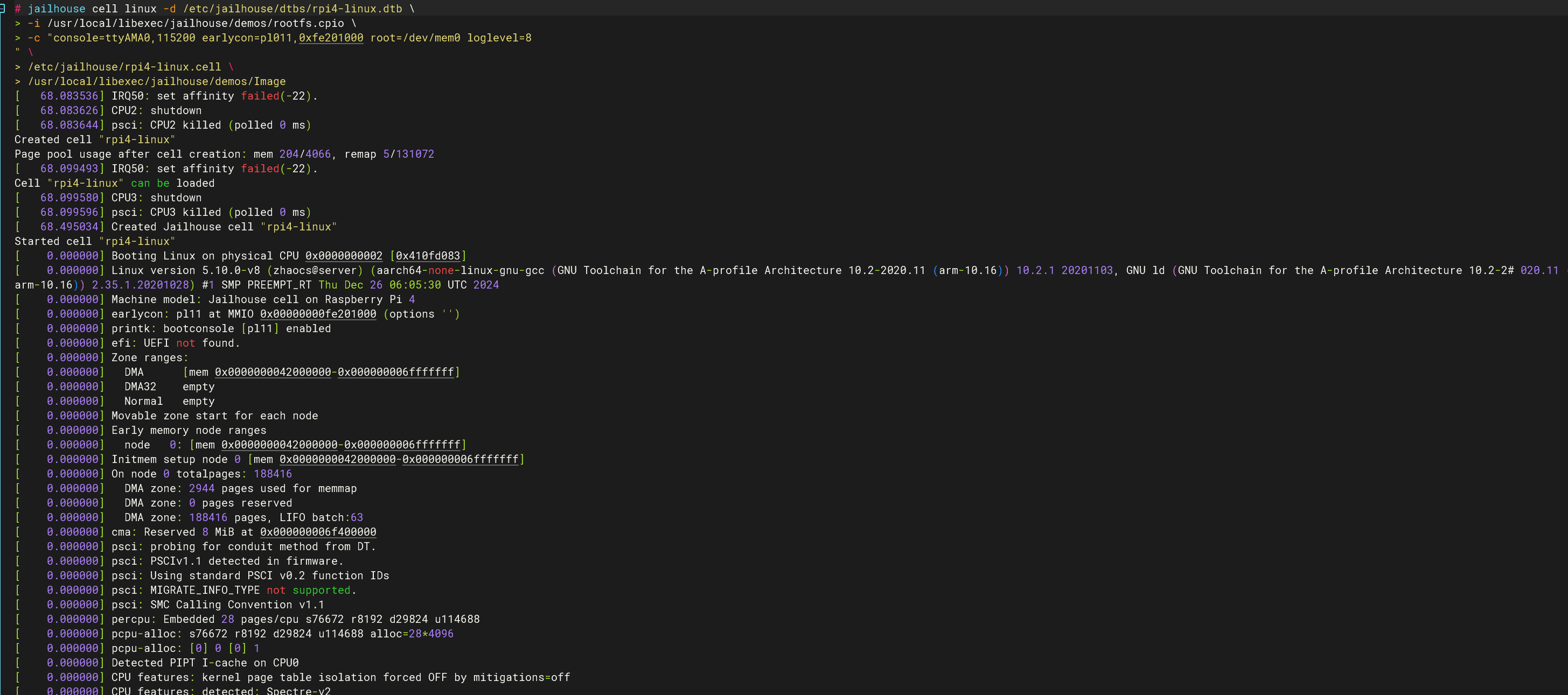Image resolution: width=1568 pixels, height=695 pixels.
Task: Click the "console=ttyAMA0,115200" argument
Action: click(x=124, y=38)
